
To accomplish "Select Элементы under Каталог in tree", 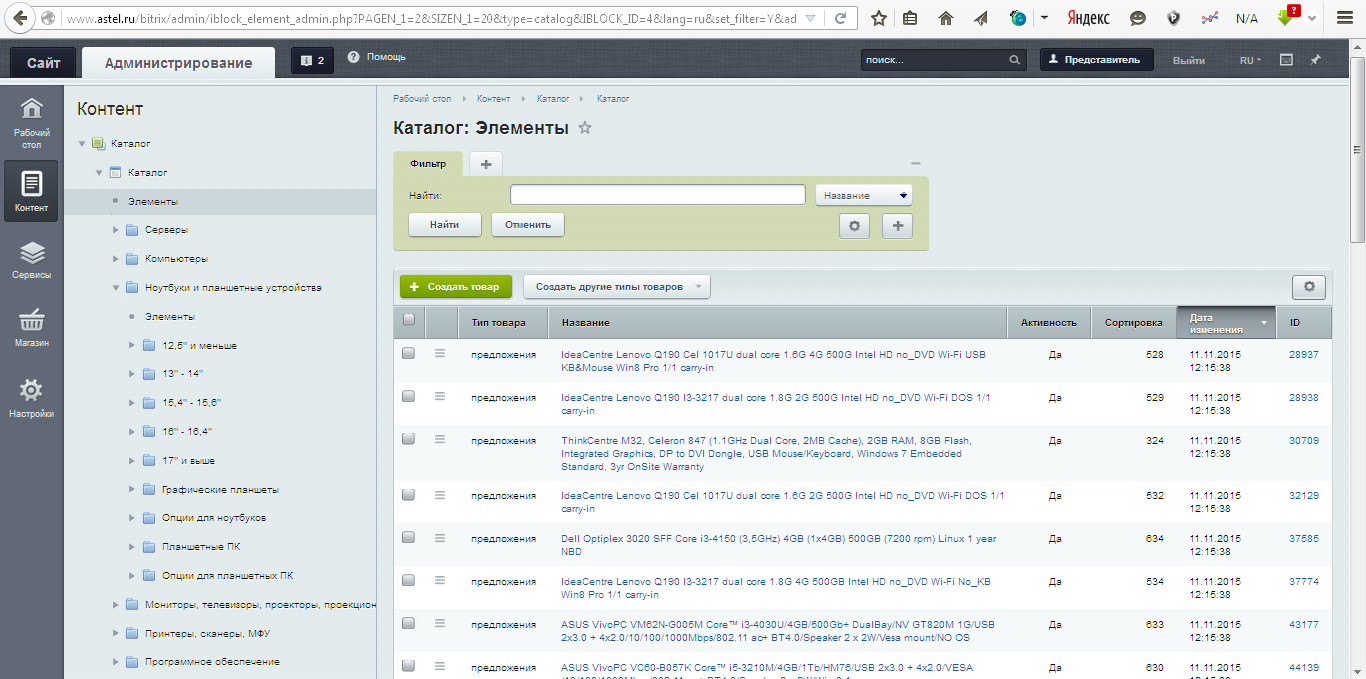I will point(153,202).
